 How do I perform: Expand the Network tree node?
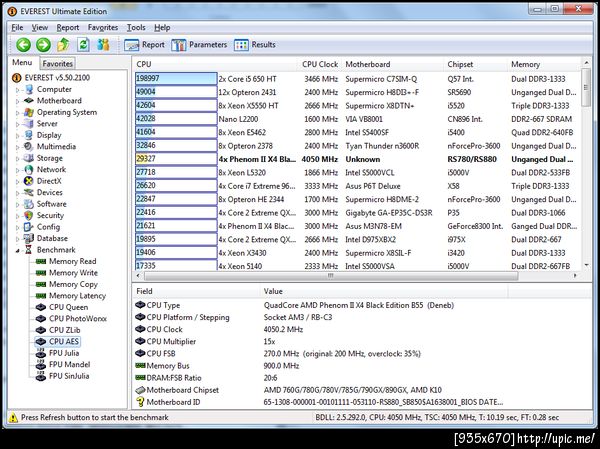tap(17, 170)
